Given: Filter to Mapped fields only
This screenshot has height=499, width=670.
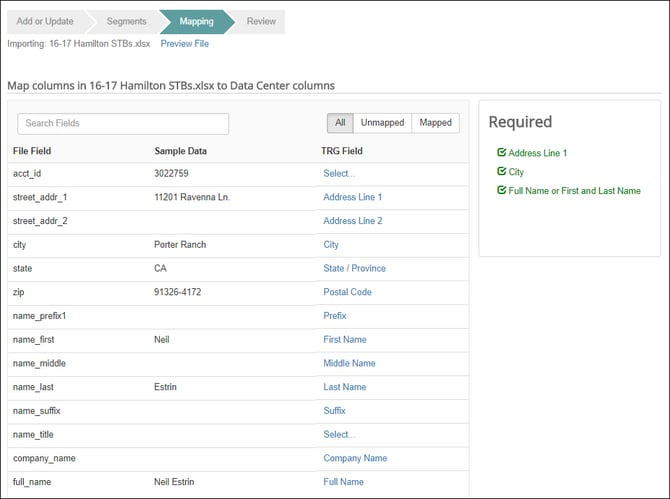Looking at the screenshot, I should pyautogui.click(x=435, y=123).
